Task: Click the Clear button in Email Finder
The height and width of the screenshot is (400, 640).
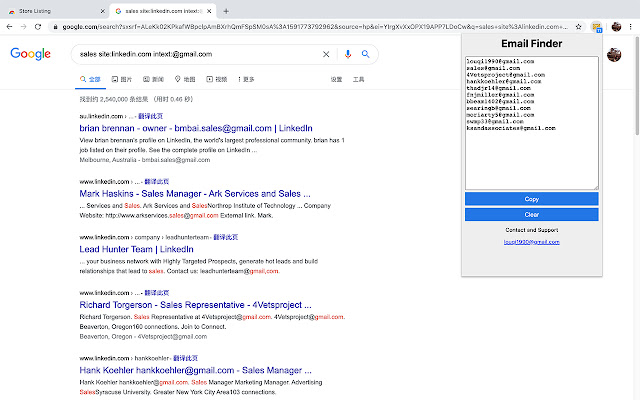Action: point(531,215)
